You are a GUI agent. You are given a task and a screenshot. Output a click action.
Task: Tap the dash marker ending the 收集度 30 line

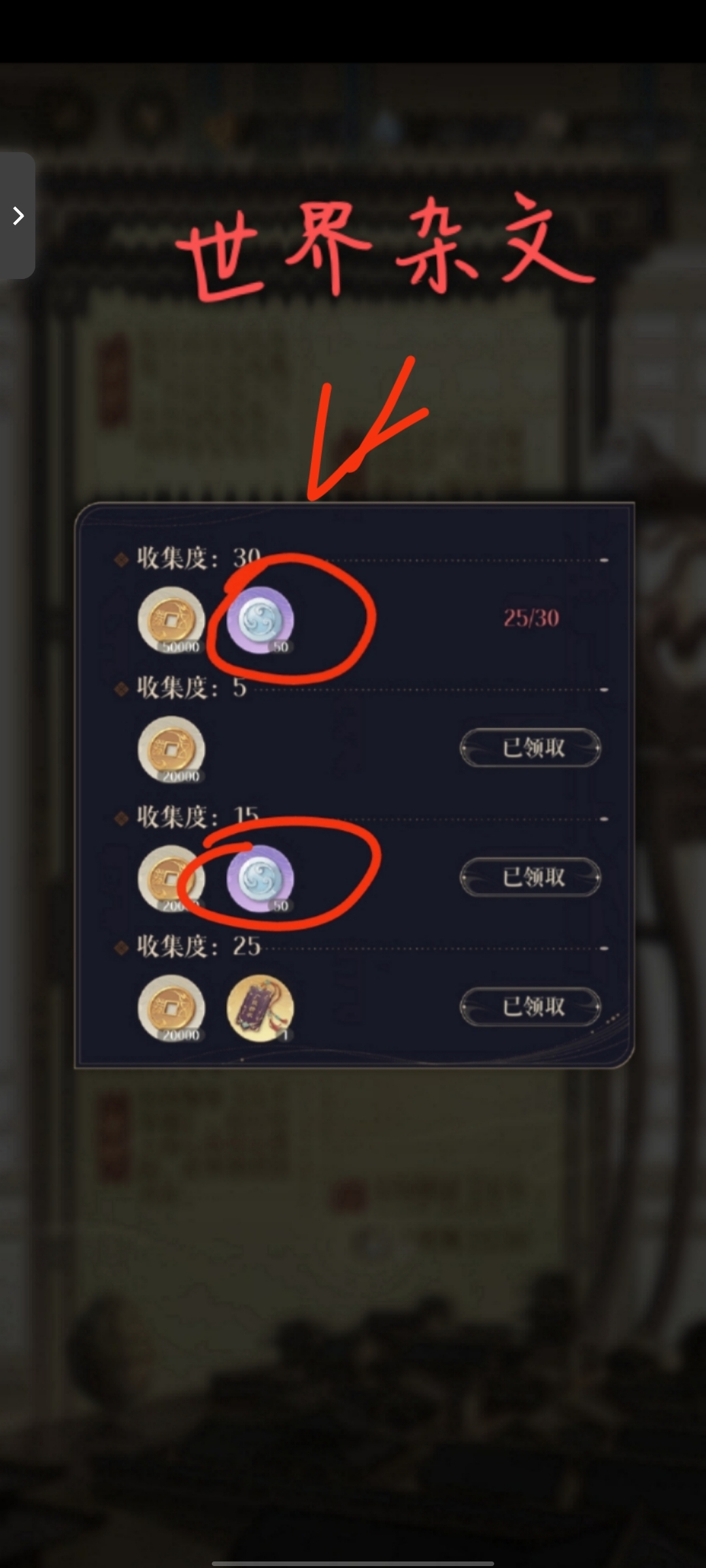pyautogui.click(x=604, y=561)
